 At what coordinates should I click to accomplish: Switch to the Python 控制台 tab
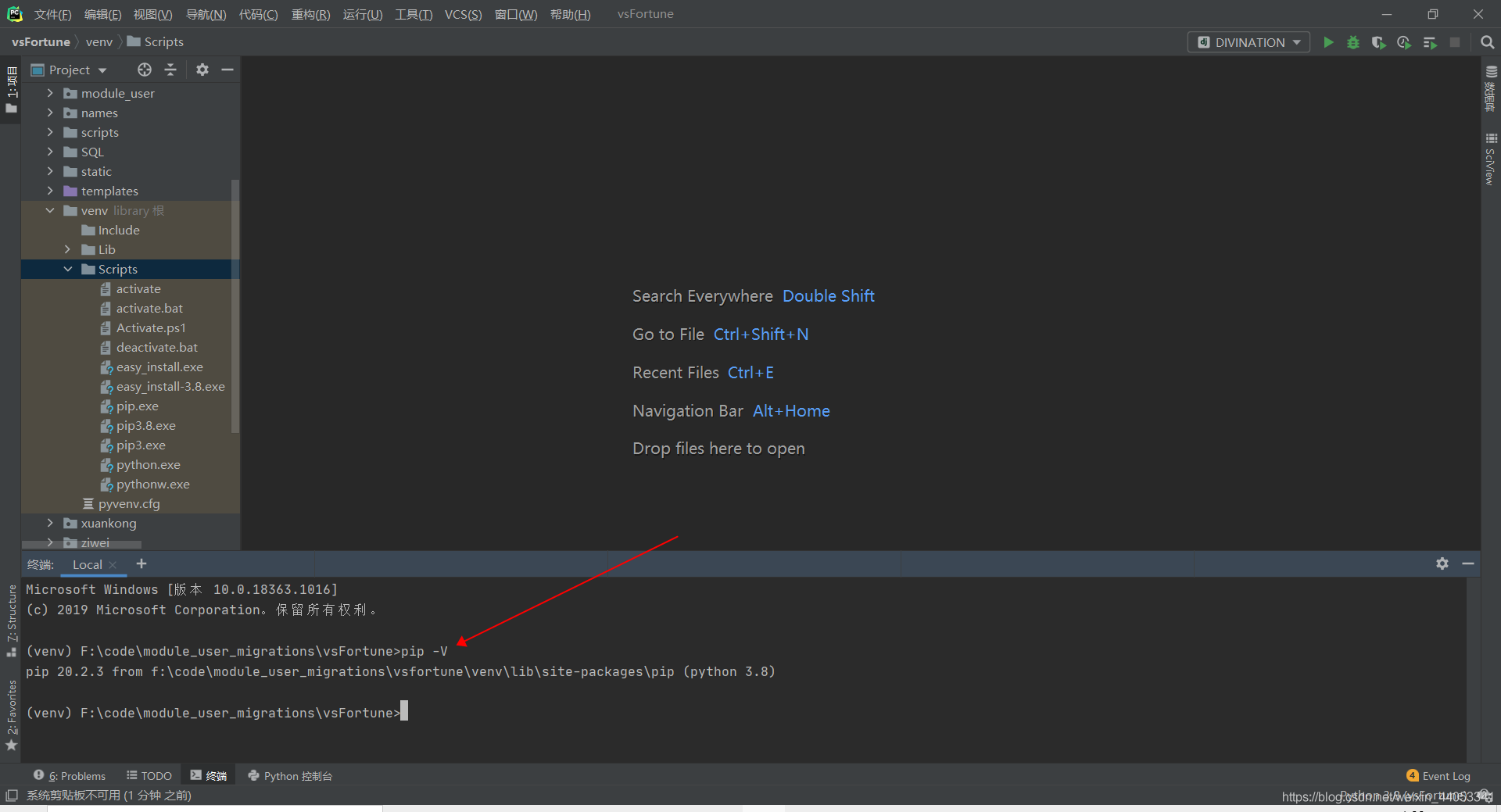(x=290, y=775)
